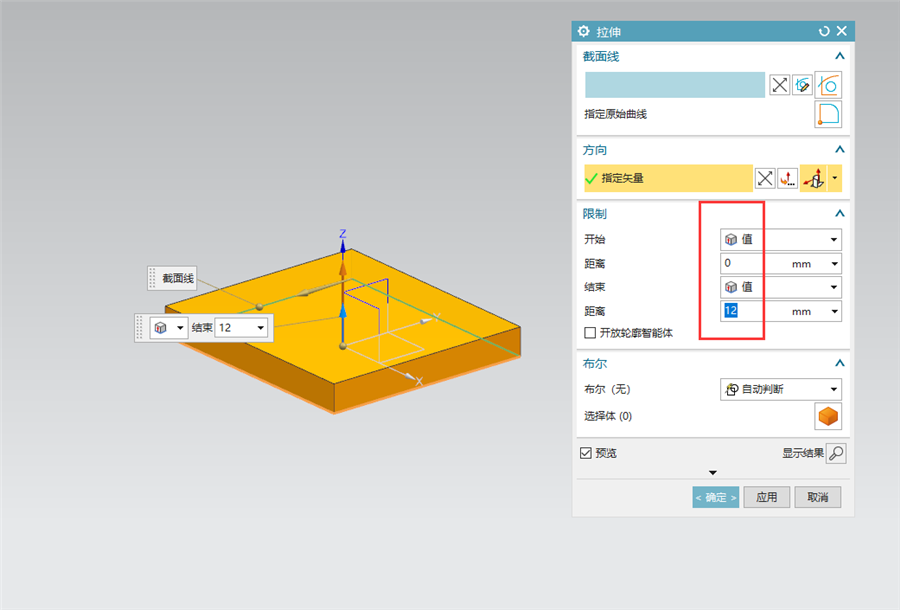
Task: Open the vector dialog icon beside 指定矢量
Action: coord(788,178)
